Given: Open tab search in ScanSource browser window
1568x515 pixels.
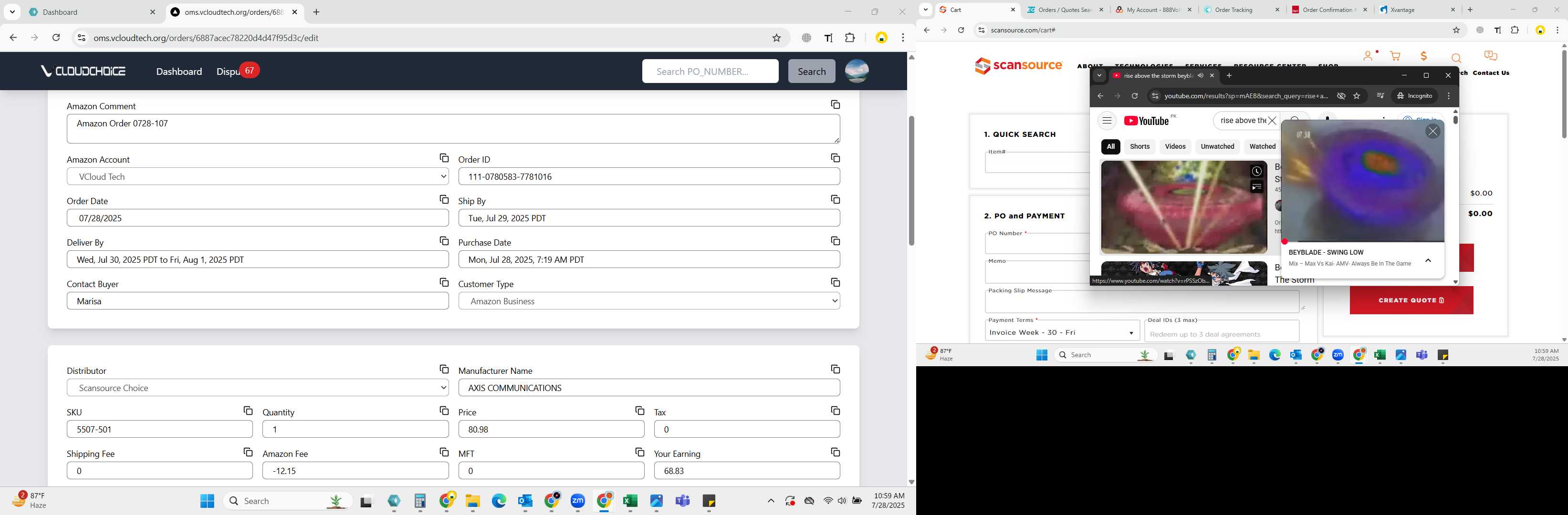Looking at the screenshot, I should [925, 10].
